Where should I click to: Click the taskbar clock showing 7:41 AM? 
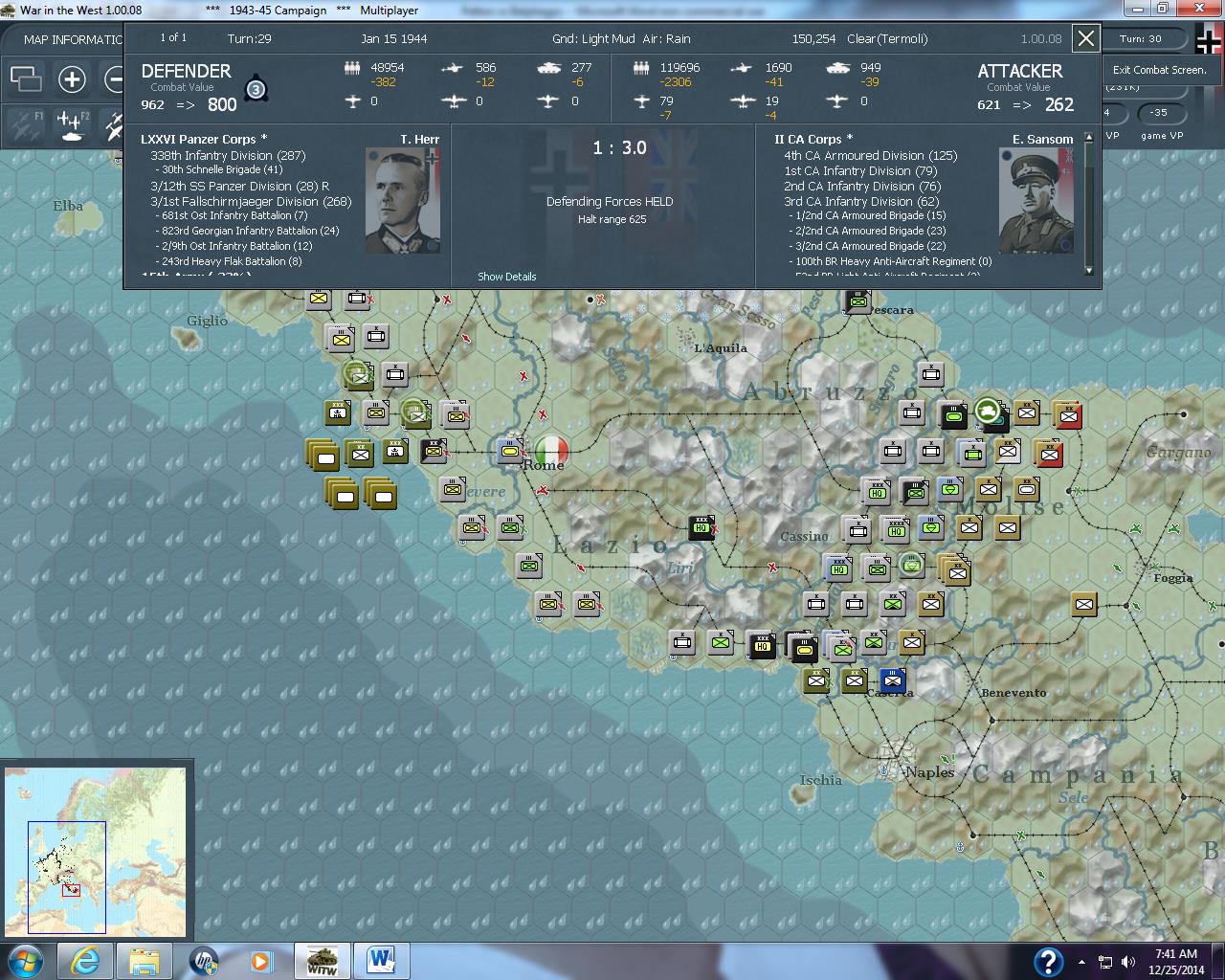tap(1176, 962)
